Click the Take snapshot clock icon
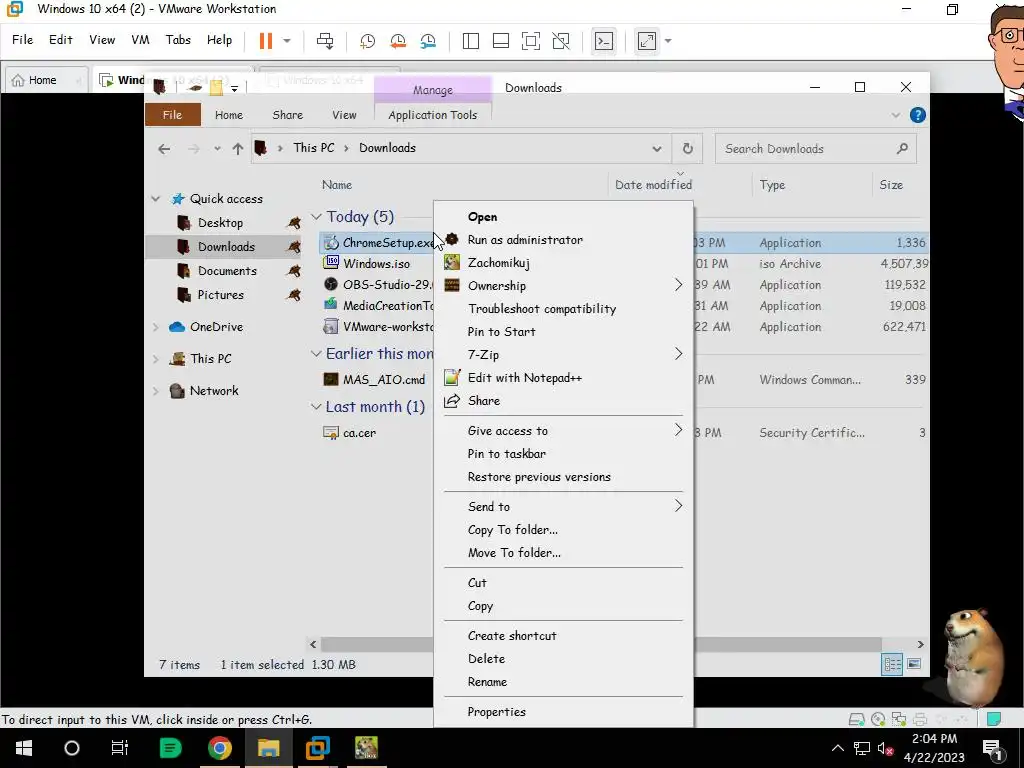This screenshot has height=768, width=1024. [368, 40]
